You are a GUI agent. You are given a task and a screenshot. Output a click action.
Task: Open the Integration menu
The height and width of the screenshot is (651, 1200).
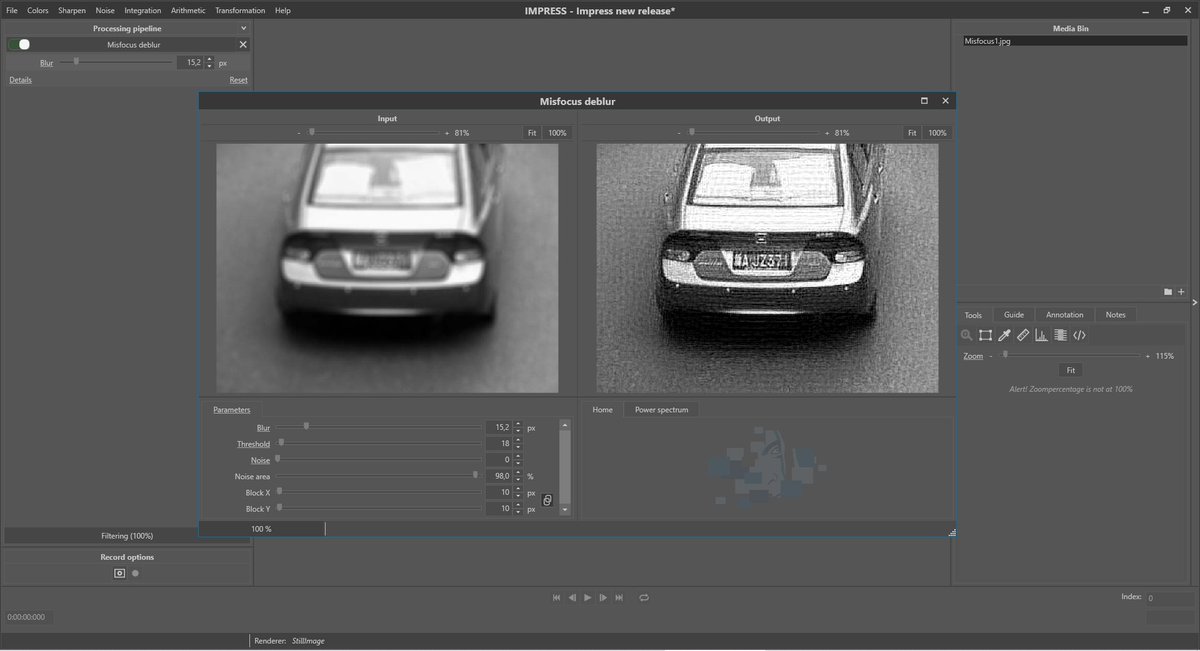pos(143,10)
